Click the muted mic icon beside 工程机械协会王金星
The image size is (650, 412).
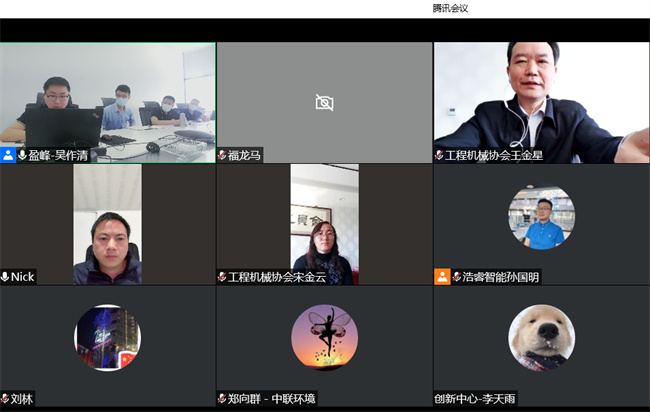(x=439, y=155)
